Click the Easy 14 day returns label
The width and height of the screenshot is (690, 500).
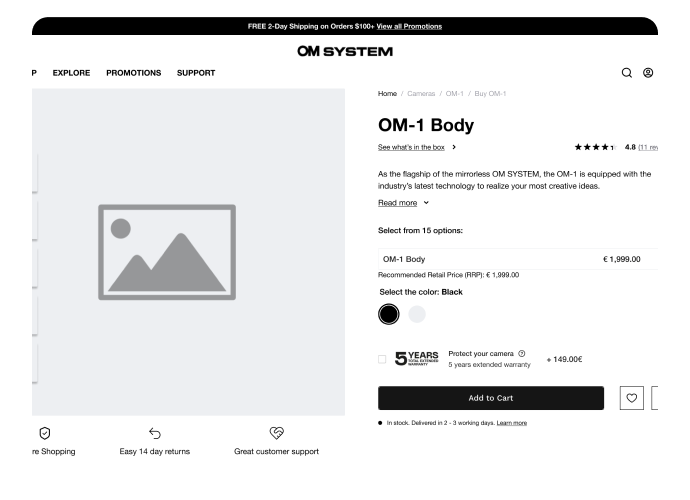click(154, 452)
